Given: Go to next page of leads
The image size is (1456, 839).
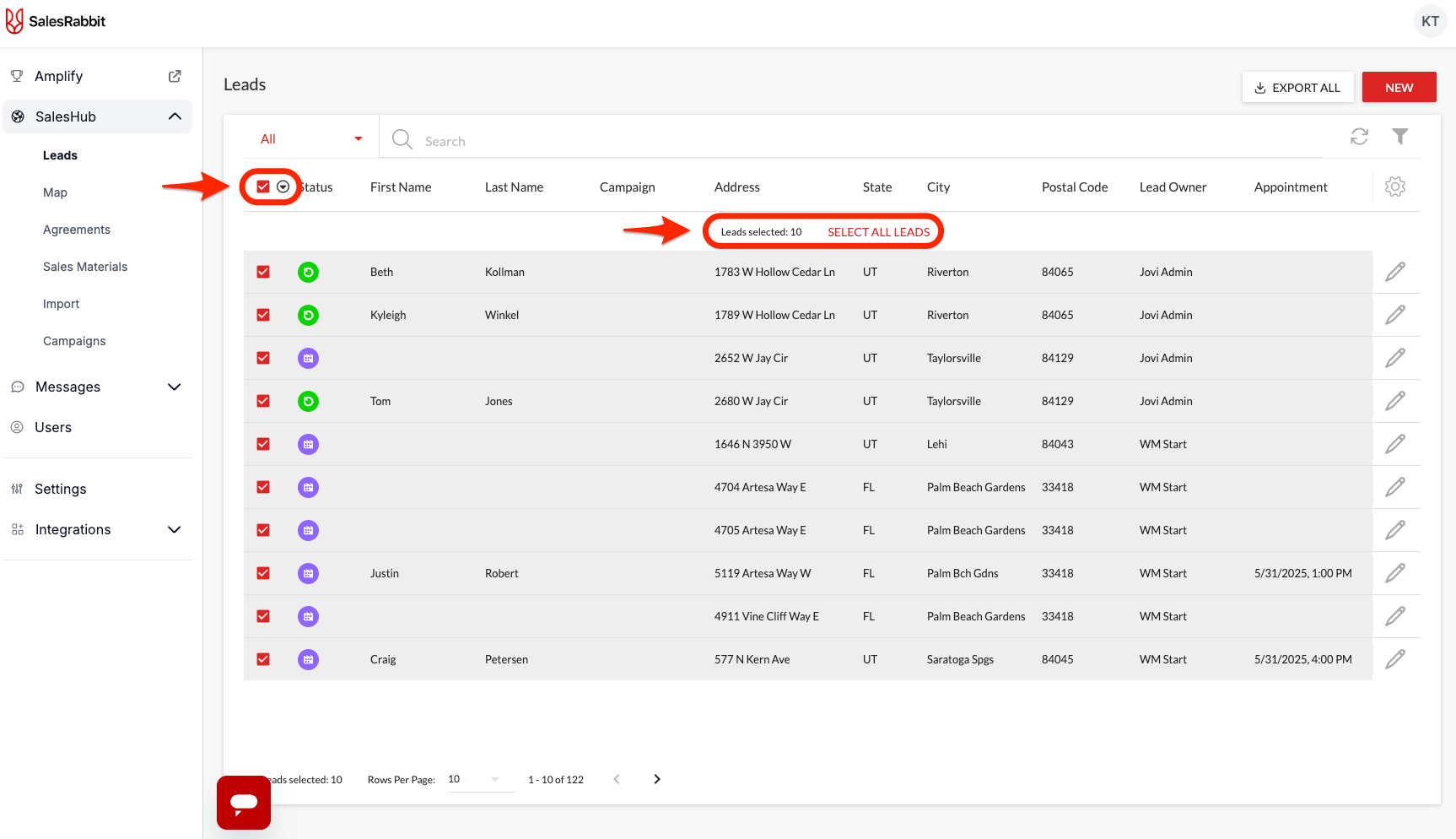Looking at the screenshot, I should click(657, 779).
